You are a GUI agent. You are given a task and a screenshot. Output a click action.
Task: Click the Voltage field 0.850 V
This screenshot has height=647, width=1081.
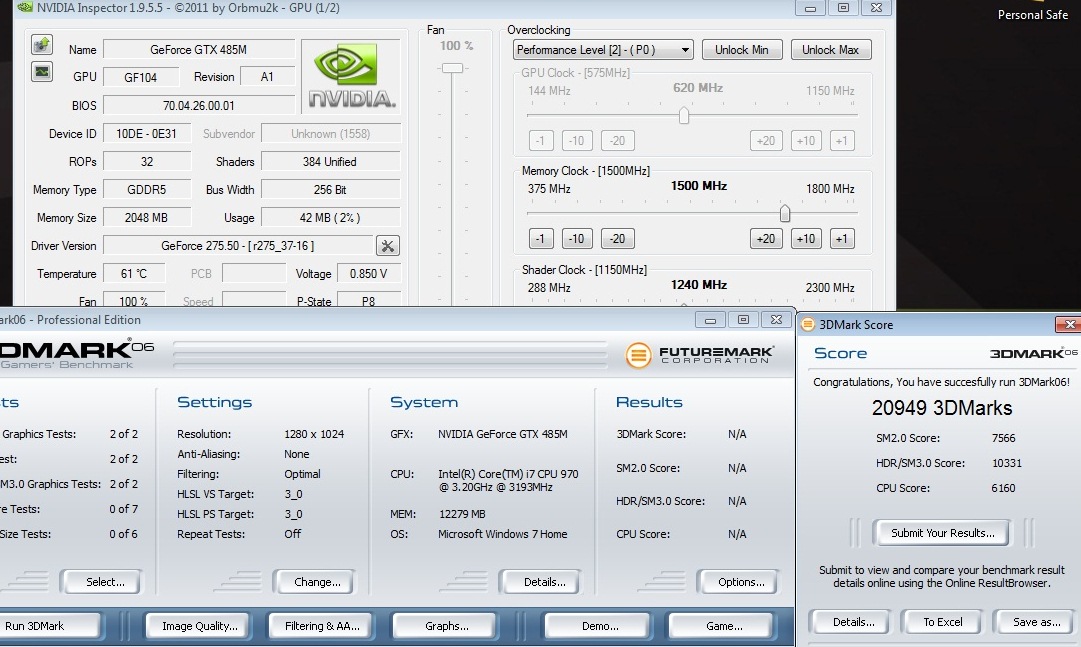[x=368, y=274]
